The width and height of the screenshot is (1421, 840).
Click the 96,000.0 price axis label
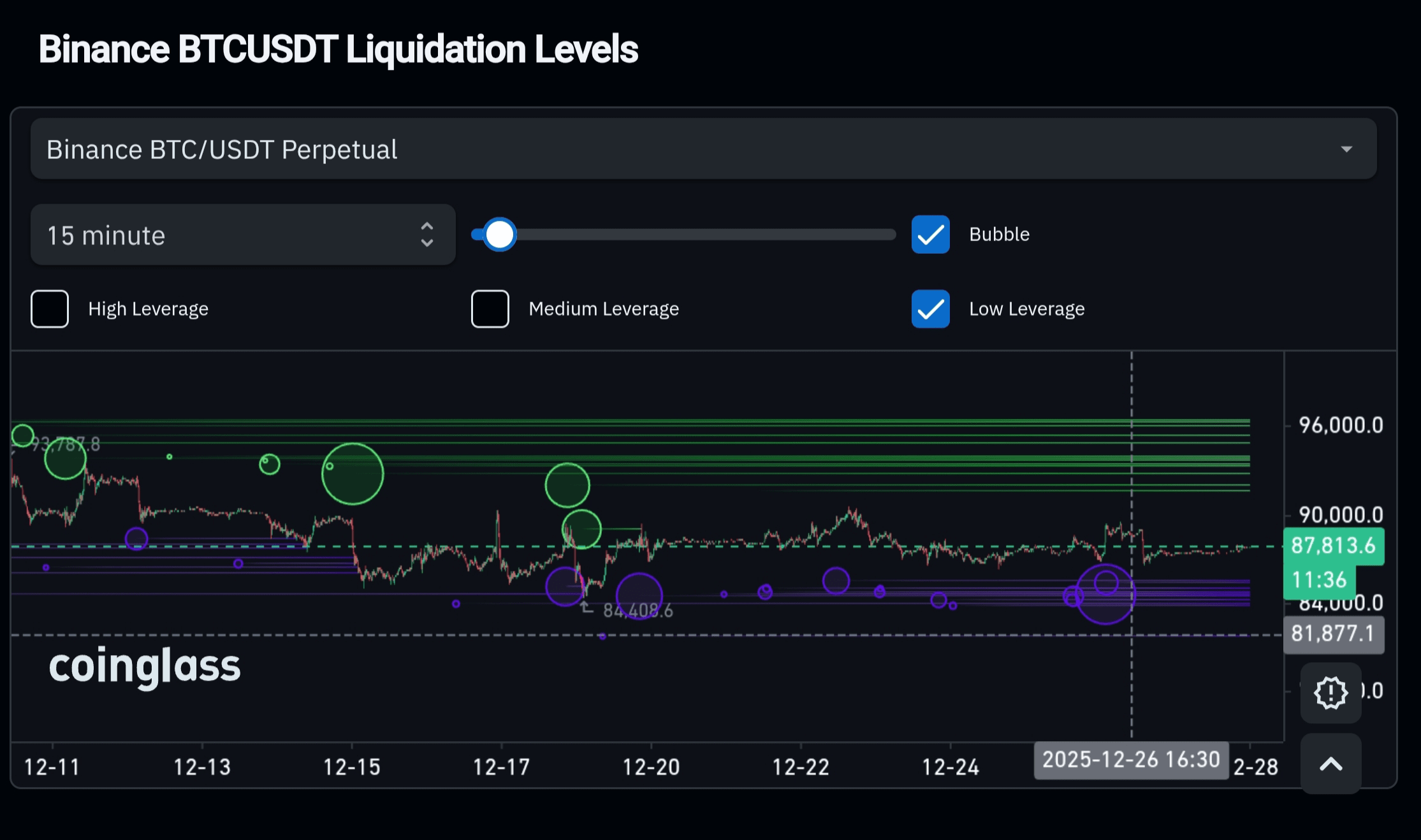[x=1341, y=425]
